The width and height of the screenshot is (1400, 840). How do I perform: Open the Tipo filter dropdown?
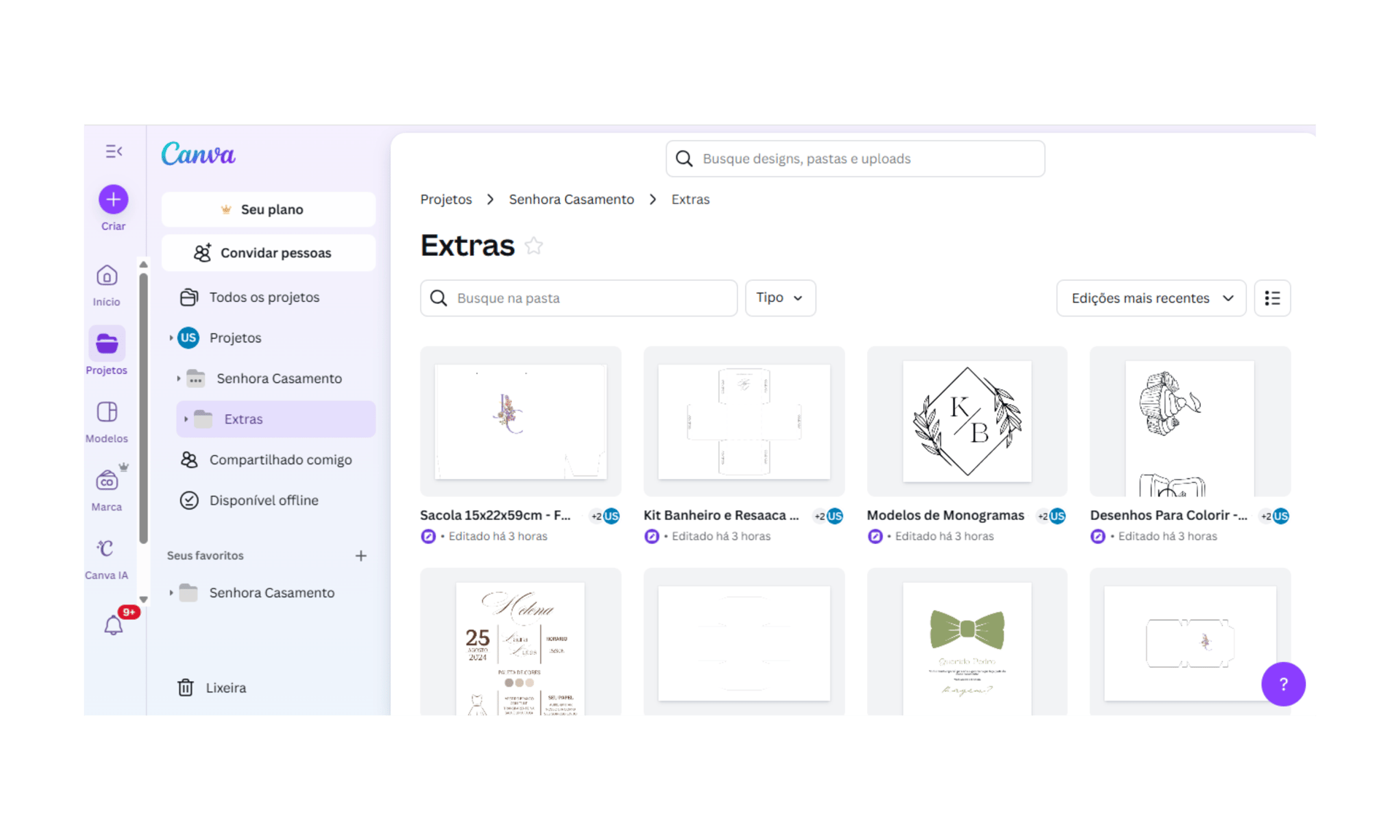(779, 298)
